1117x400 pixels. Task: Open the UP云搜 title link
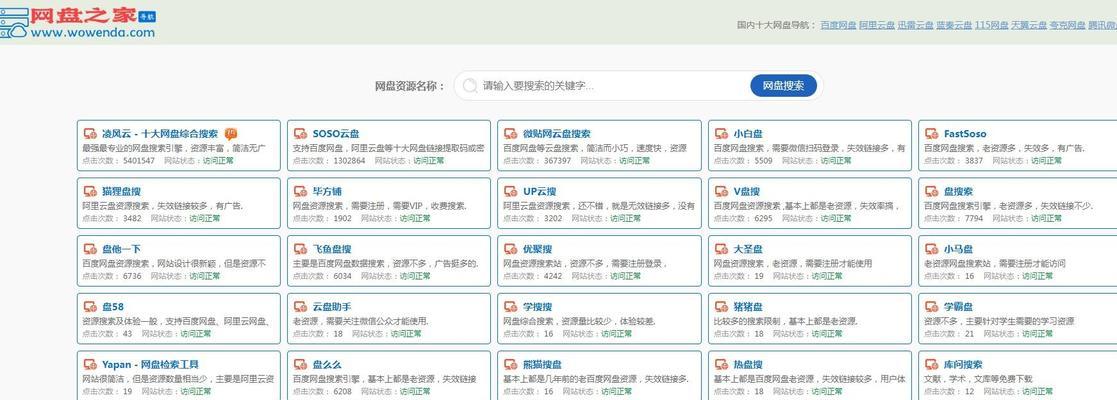point(539,191)
